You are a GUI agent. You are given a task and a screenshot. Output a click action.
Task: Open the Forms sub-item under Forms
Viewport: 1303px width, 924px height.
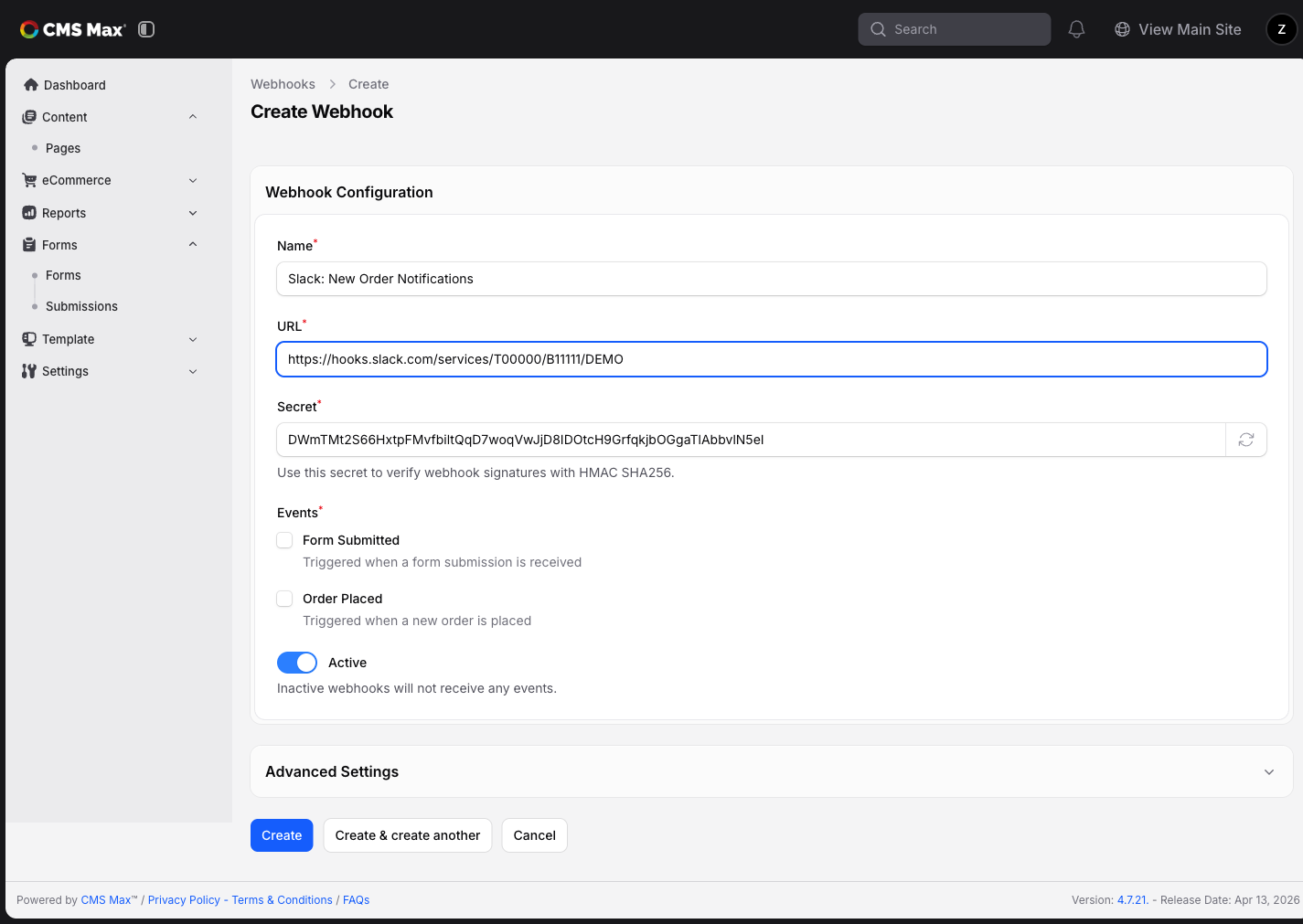(63, 275)
